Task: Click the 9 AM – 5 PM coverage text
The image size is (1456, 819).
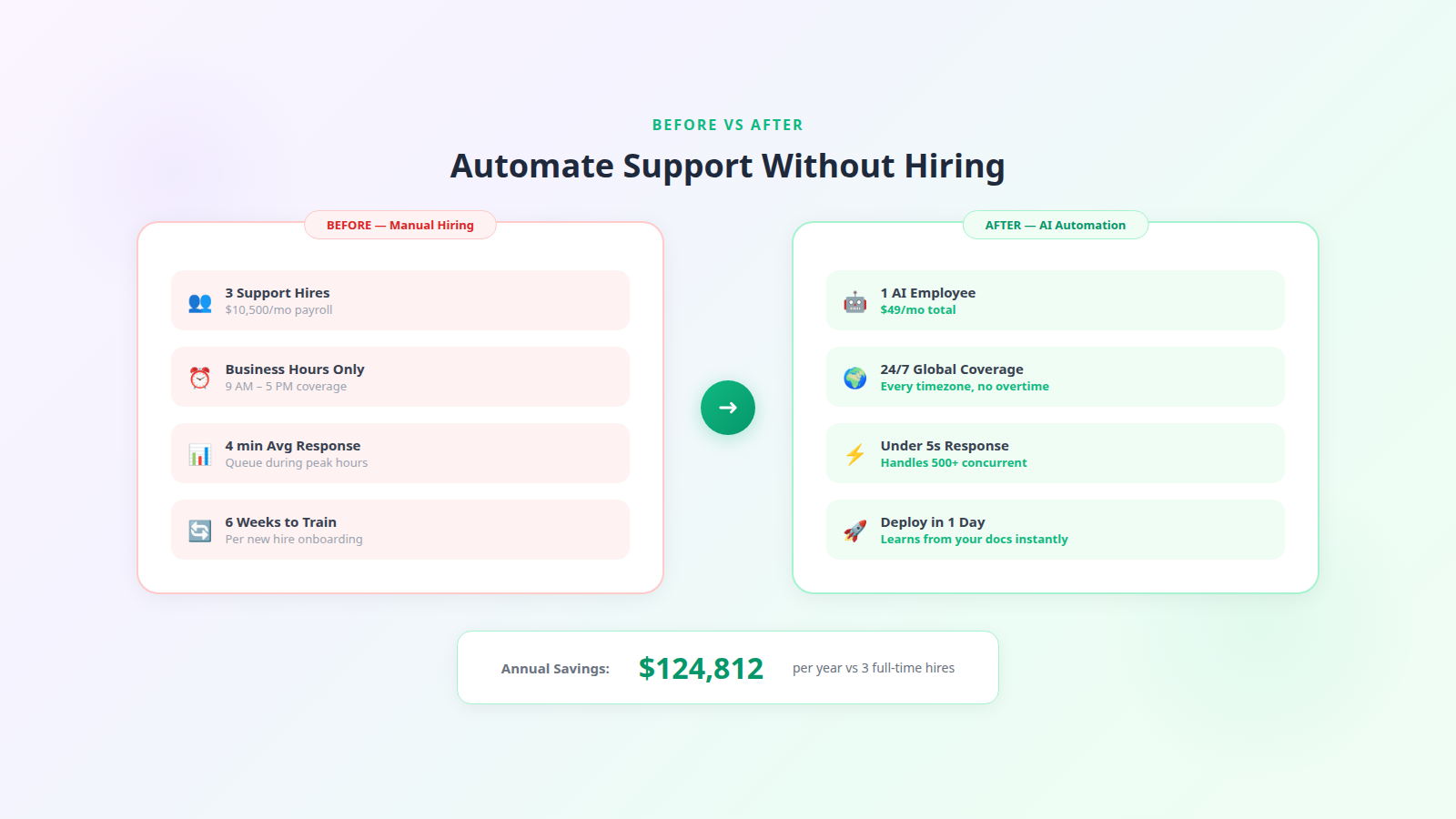Action: [x=286, y=387]
